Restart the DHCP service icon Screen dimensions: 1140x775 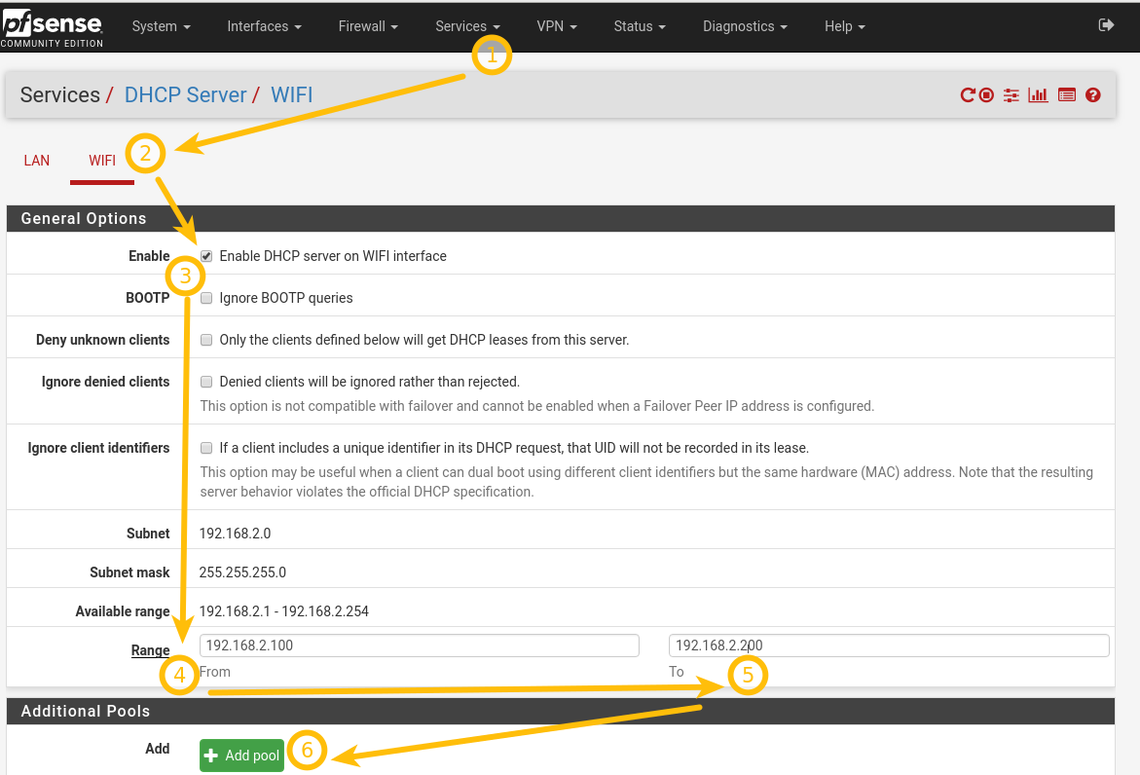coord(967,95)
